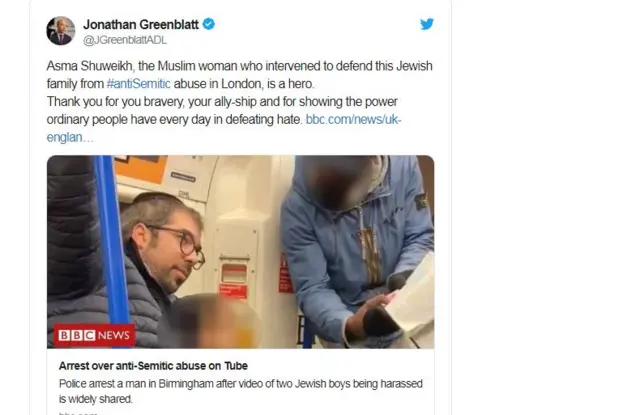Click the 'Police arrest a man in Birmingham' description
Image resolution: width=640 pixels, height=415 pixels.
click(x=240, y=391)
